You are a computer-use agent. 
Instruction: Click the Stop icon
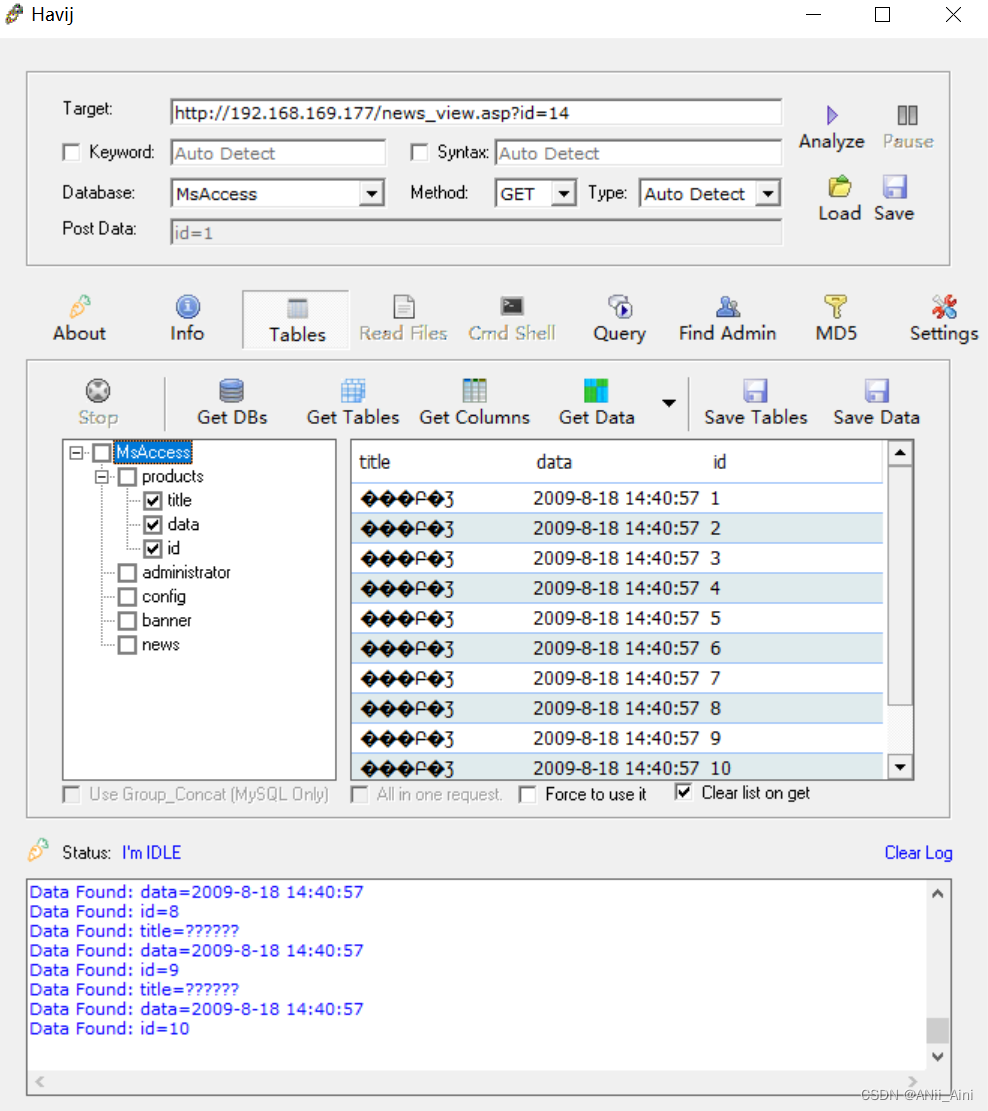(98, 390)
